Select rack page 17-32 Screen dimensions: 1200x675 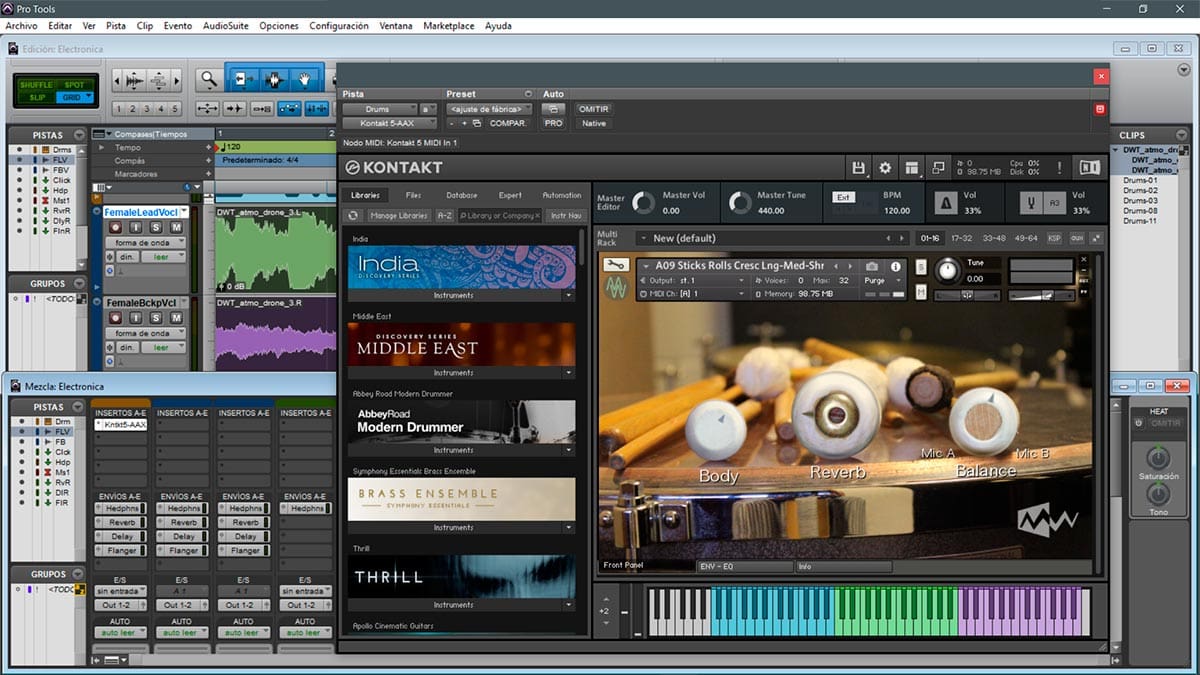click(x=961, y=238)
